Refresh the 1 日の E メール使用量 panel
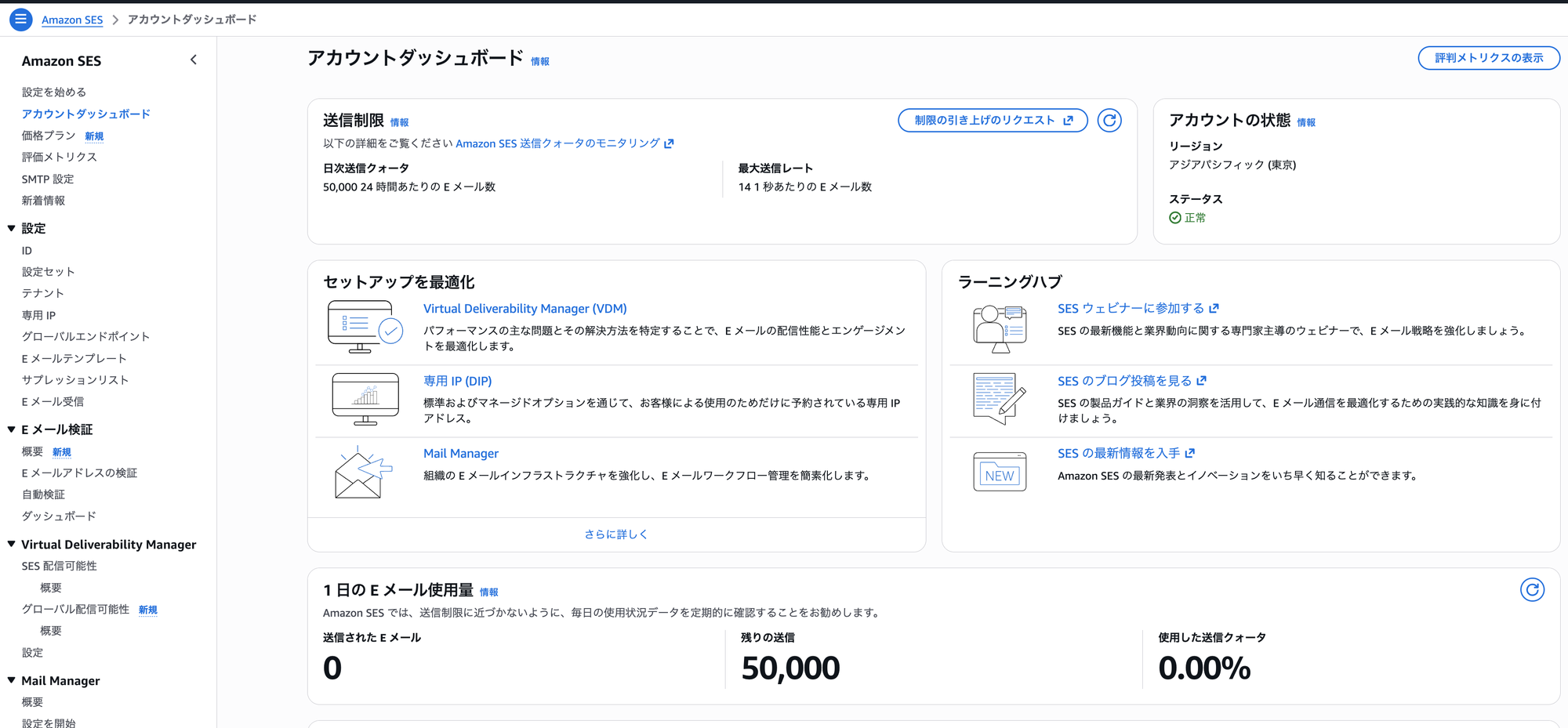The image size is (1568, 728). (x=1532, y=589)
